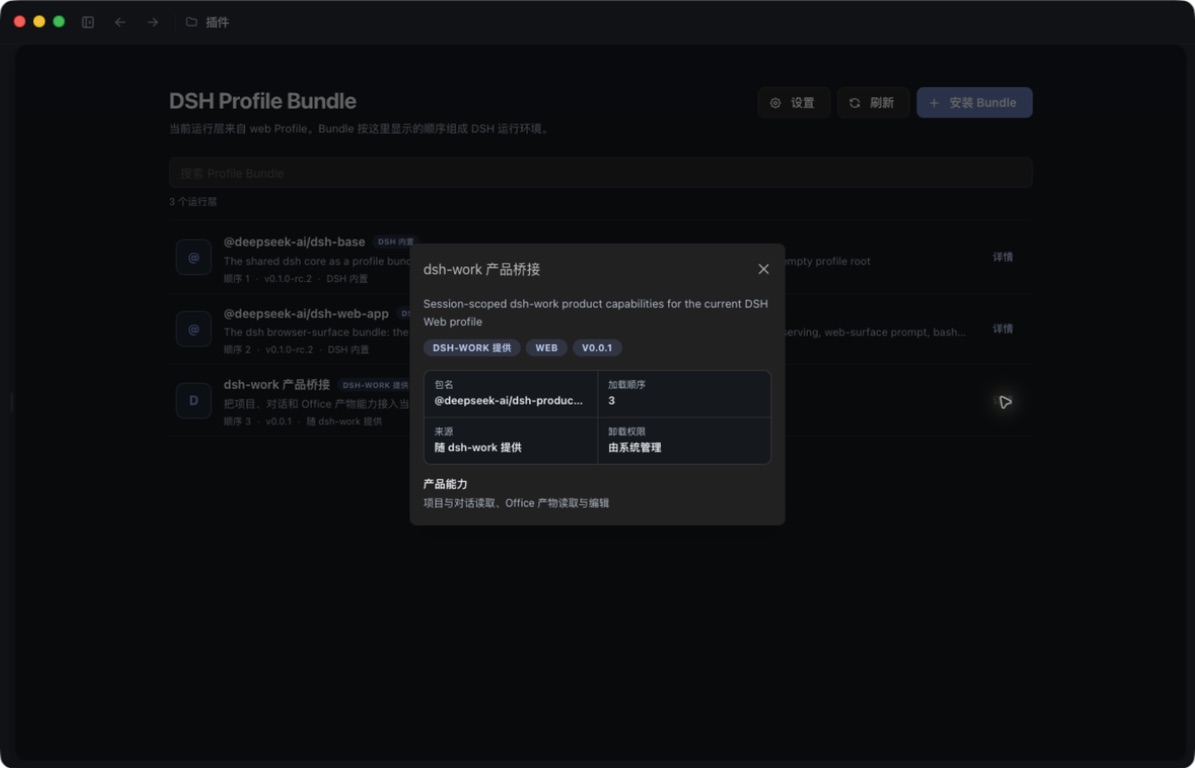Click the gear icon in 设置 button
The height and width of the screenshot is (768, 1195).
775,103
